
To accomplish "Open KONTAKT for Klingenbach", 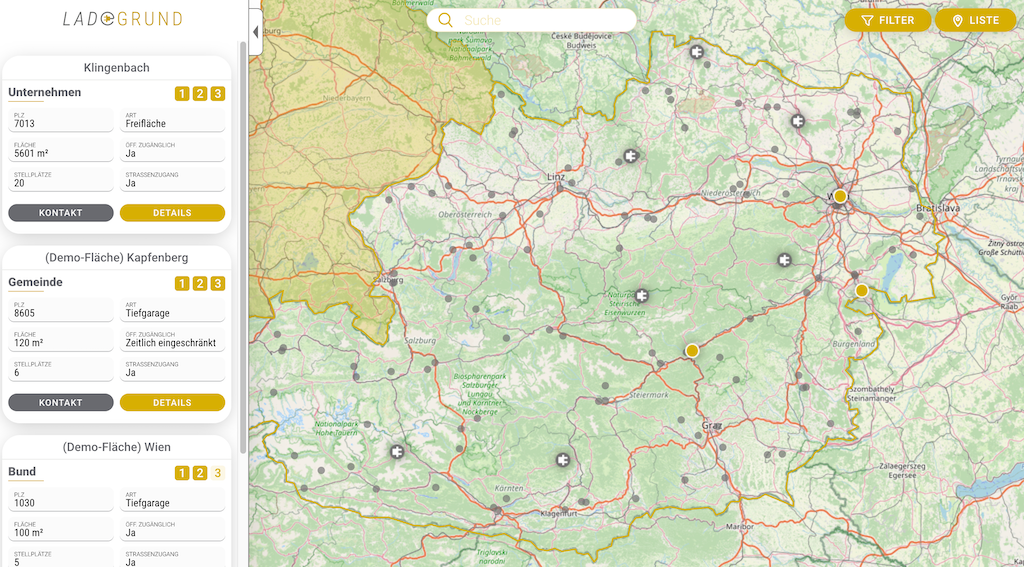I will tap(61, 213).
